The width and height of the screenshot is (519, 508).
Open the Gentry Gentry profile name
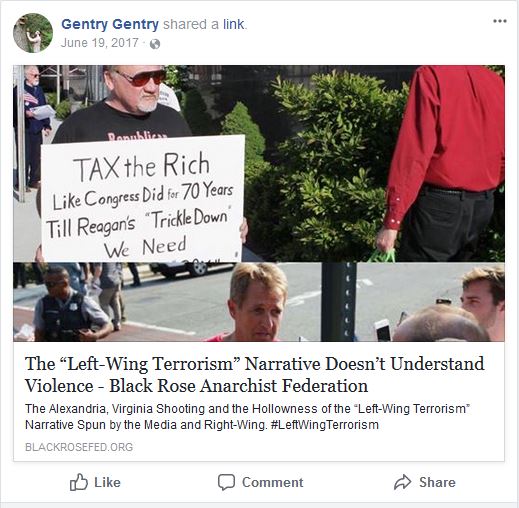(x=110, y=24)
